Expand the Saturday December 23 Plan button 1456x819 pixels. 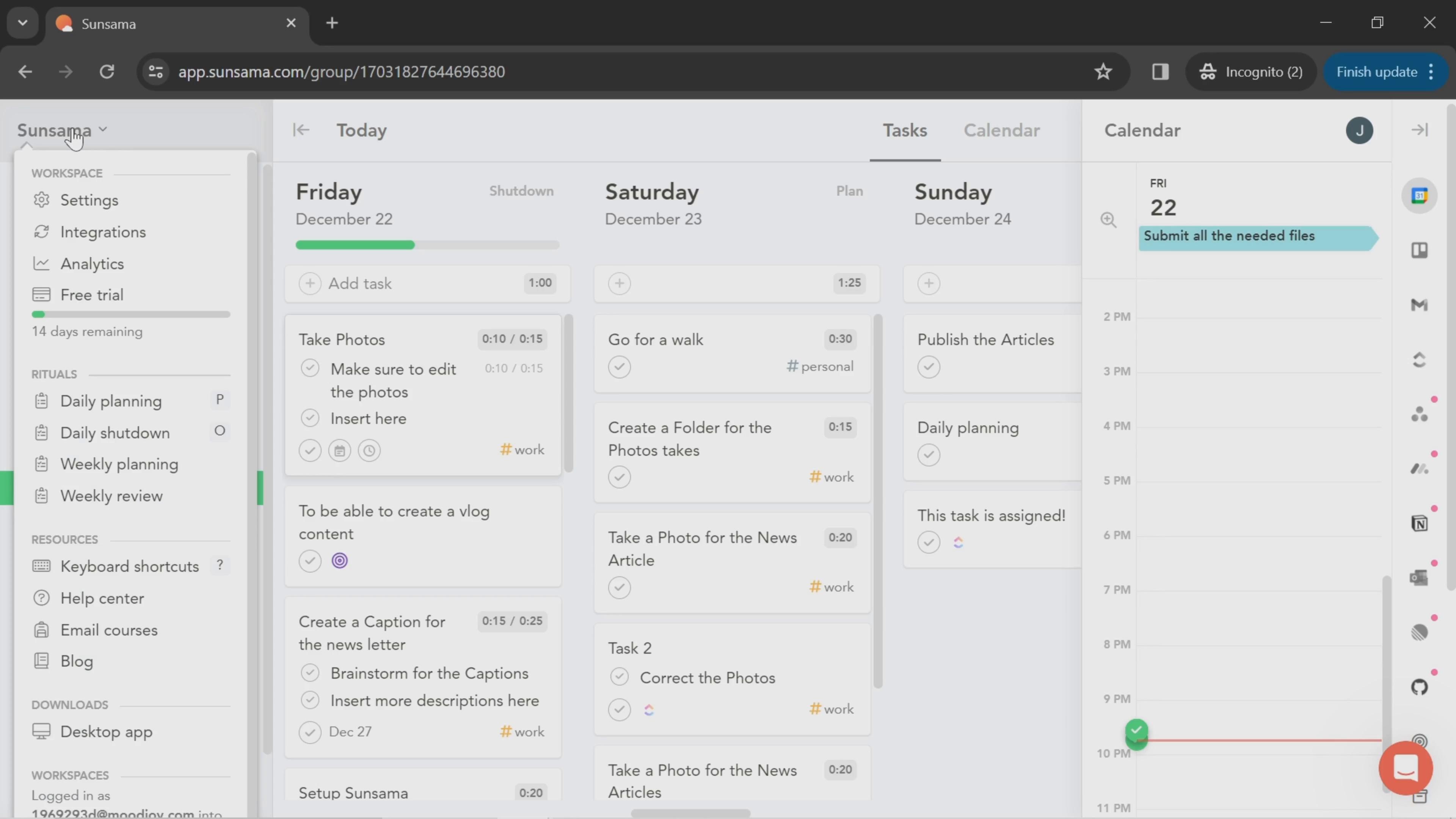tap(849, 191)
